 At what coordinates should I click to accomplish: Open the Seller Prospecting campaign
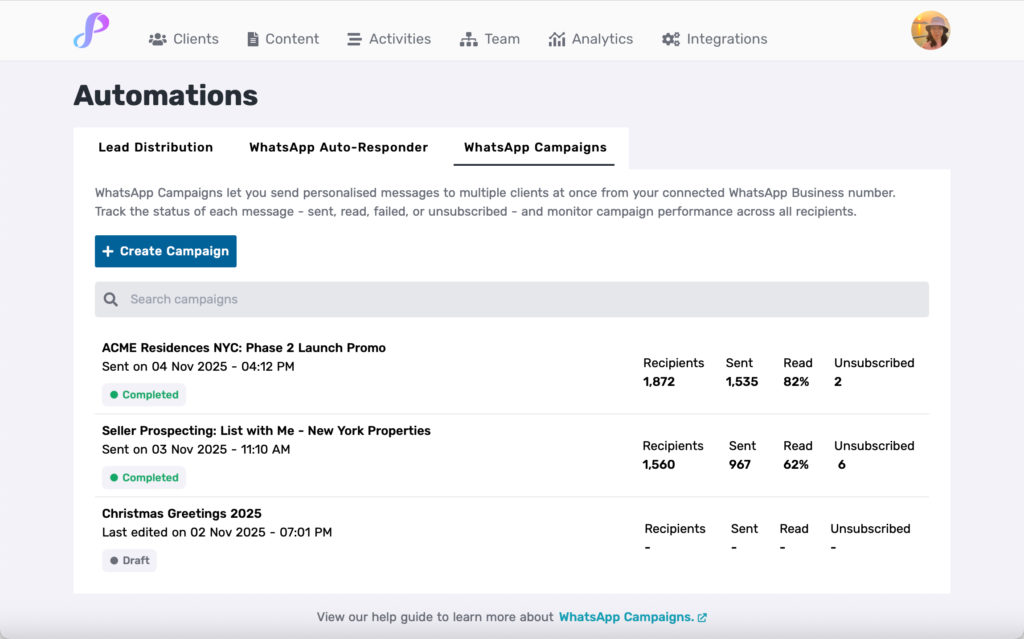[266, 431]
